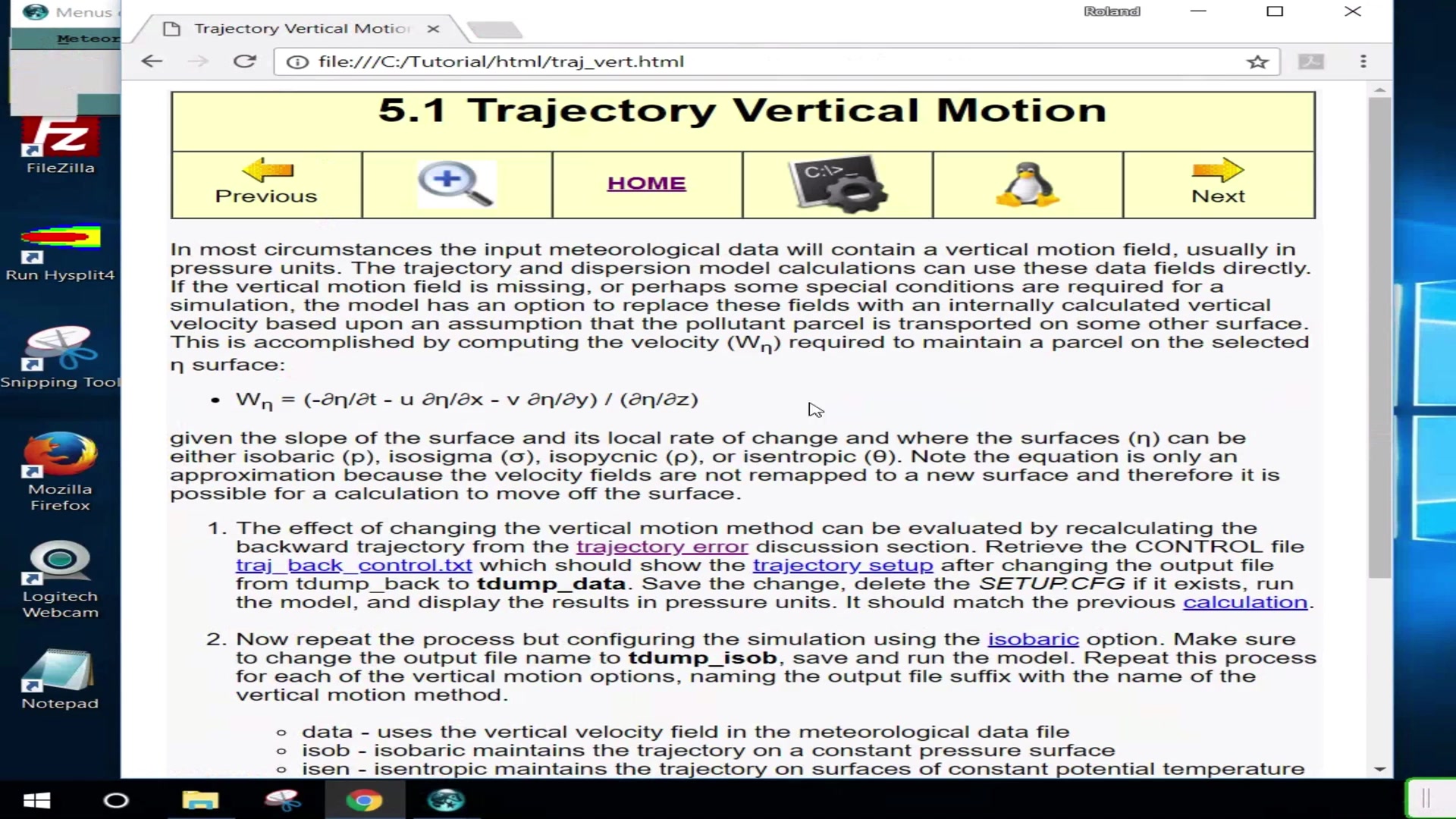Reload the page with refresh icon
The width and height of the screenshot is (1456, 819).
[244, 61]
